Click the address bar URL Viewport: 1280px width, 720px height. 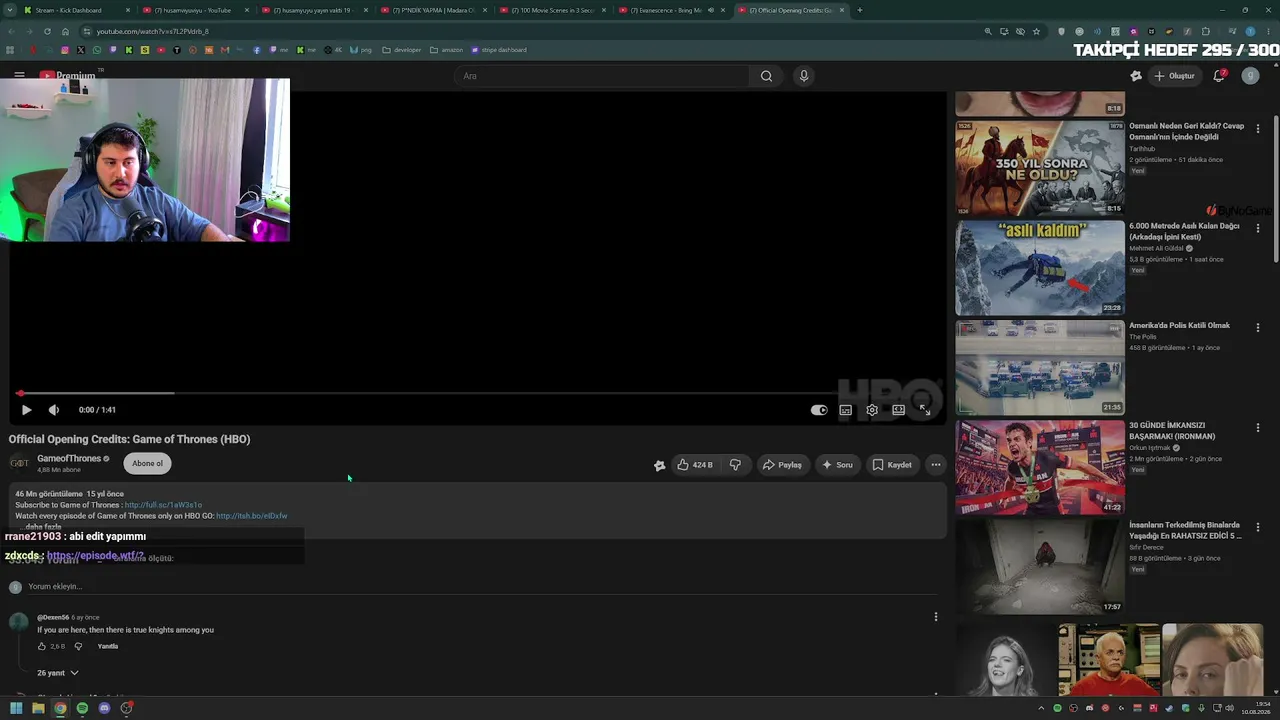tap(153, 31)
